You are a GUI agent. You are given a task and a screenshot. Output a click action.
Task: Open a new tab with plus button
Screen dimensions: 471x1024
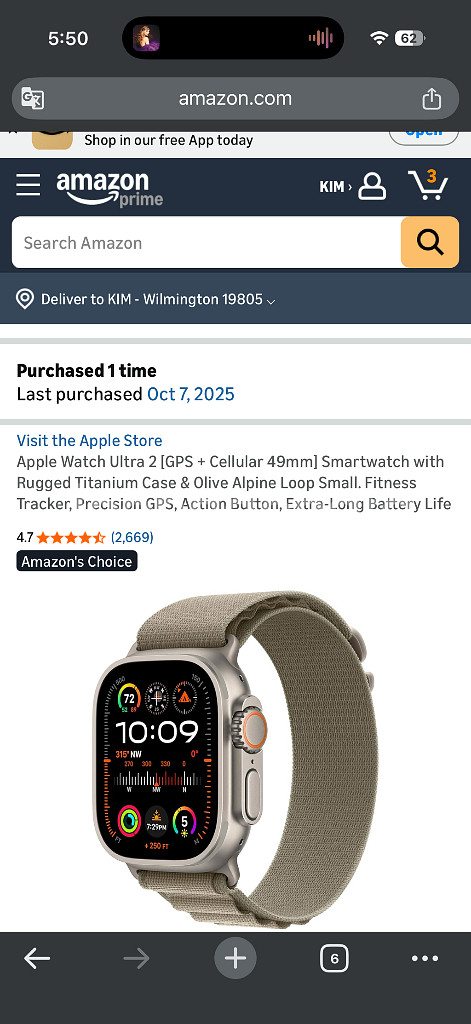pyautogui.click(x=235, y=959)
